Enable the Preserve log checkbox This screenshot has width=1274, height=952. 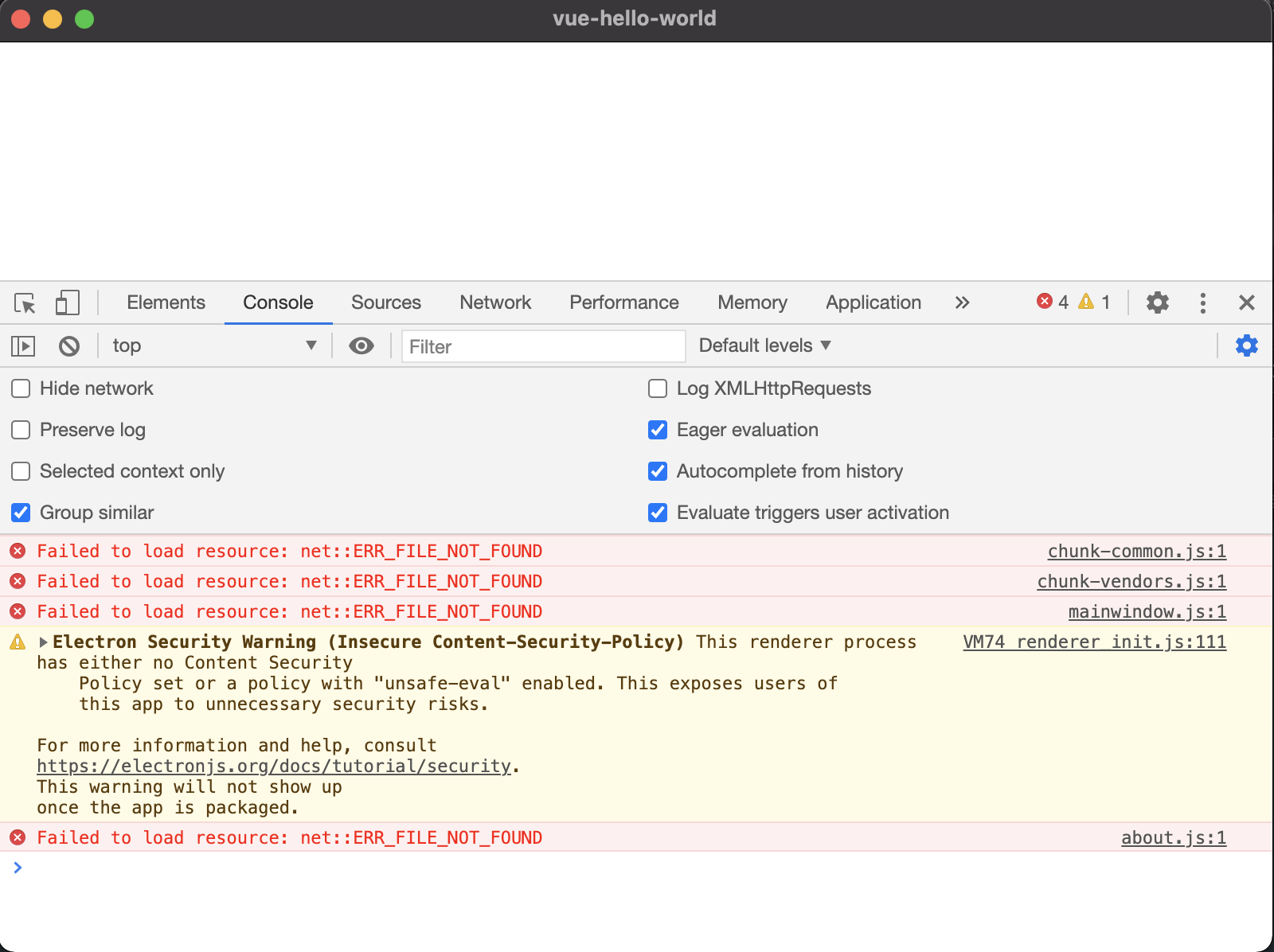click(21, 430)
